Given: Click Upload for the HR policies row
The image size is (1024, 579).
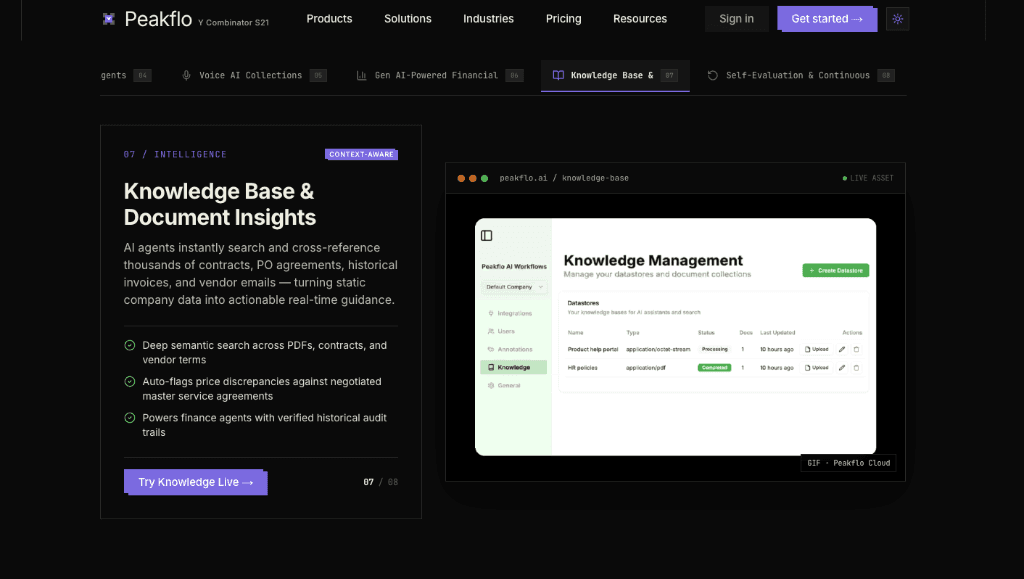Looking at the screenshot, I should [x=817, y=368].
